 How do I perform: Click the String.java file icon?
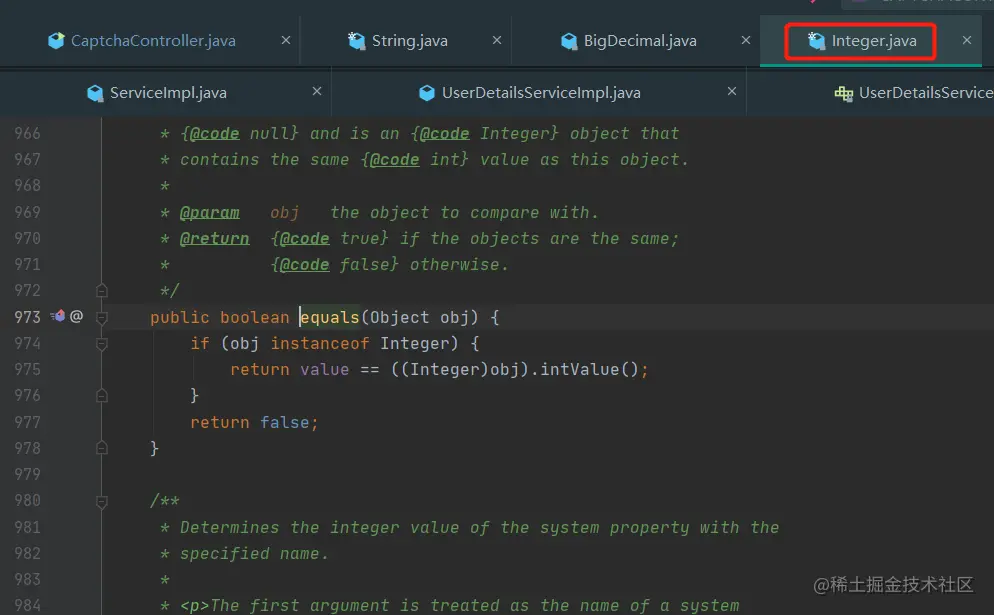point(356,41)
